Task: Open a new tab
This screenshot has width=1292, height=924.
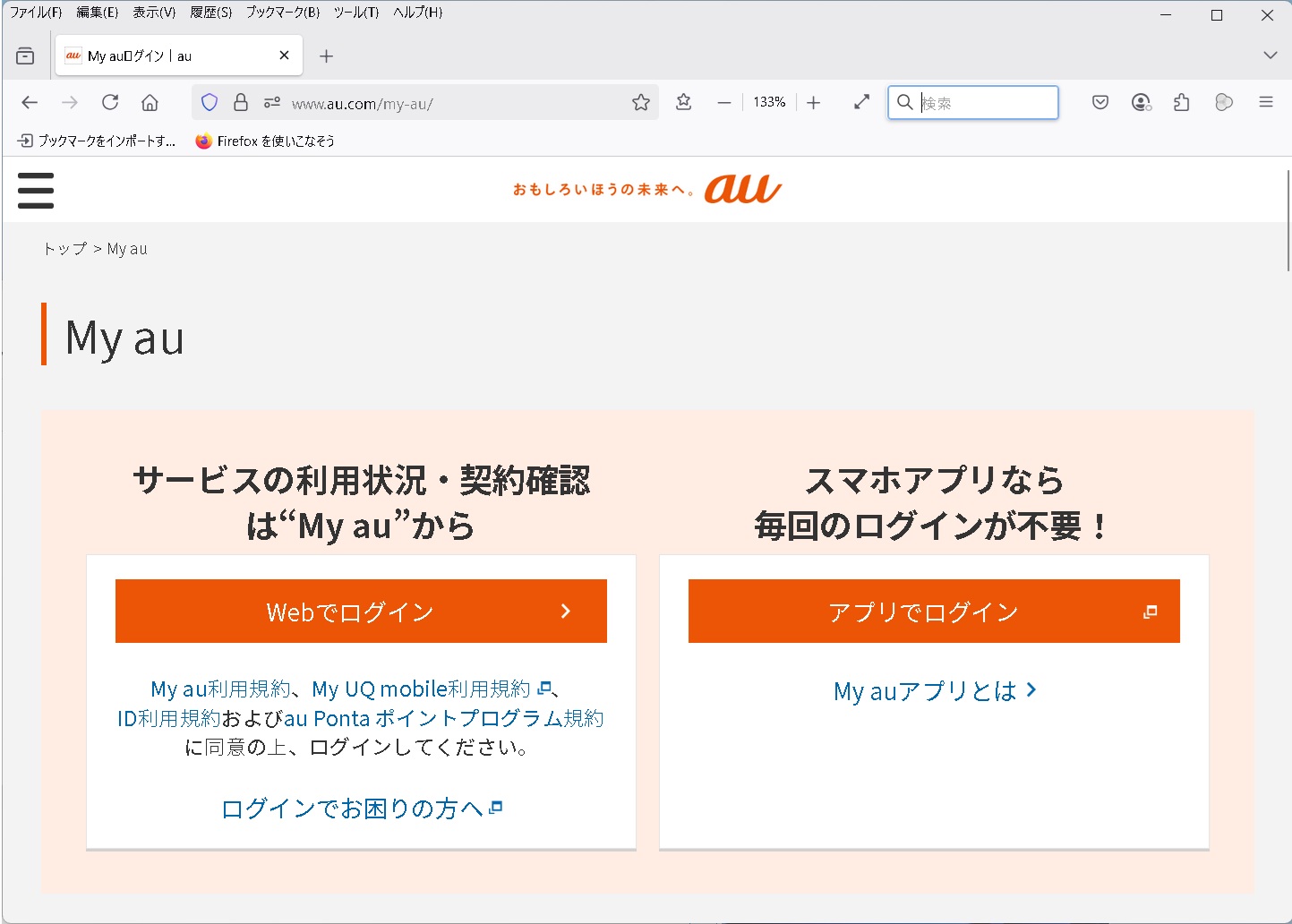Action: click(x=327, y=56)
